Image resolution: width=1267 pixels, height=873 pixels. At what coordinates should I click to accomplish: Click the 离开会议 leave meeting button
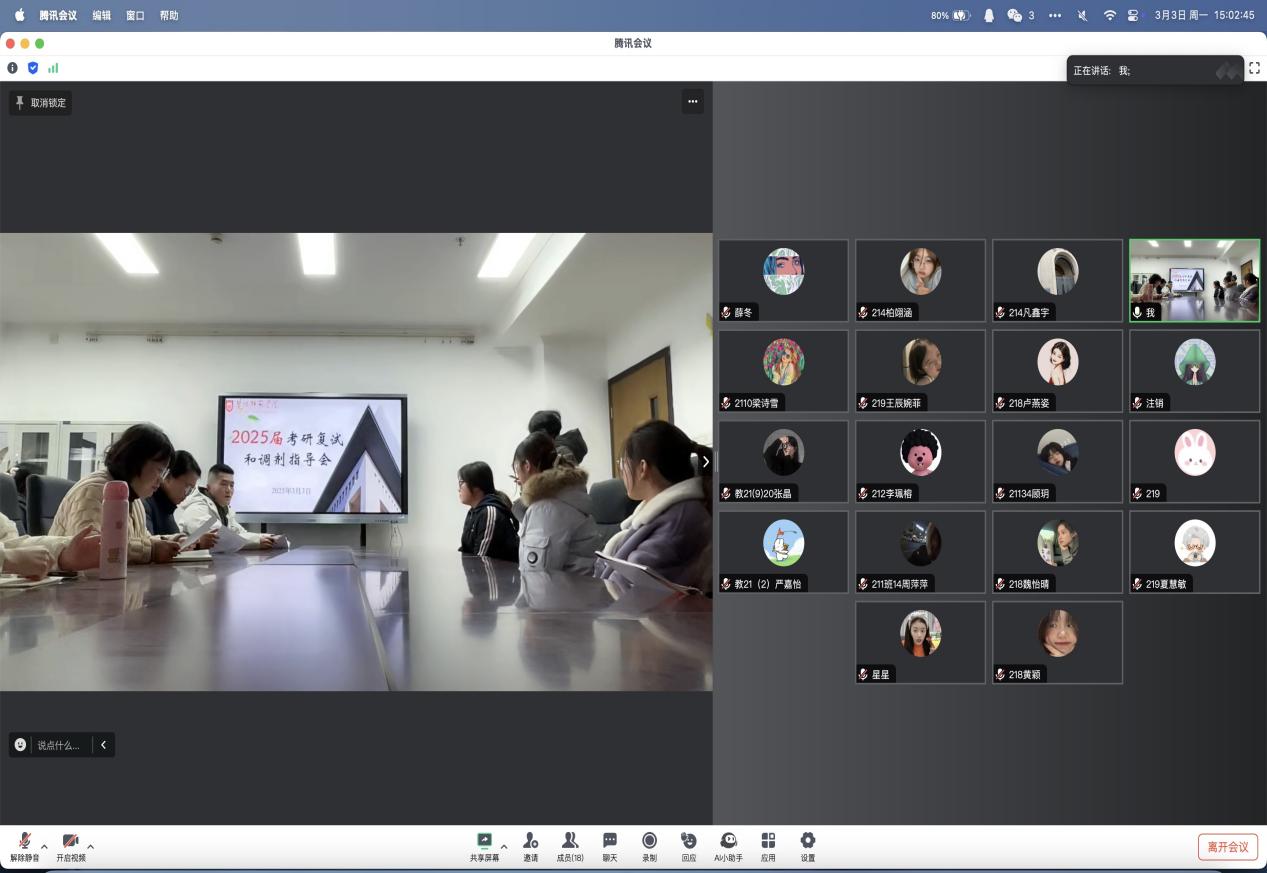pyautogui.click(x=1227, y=847)
